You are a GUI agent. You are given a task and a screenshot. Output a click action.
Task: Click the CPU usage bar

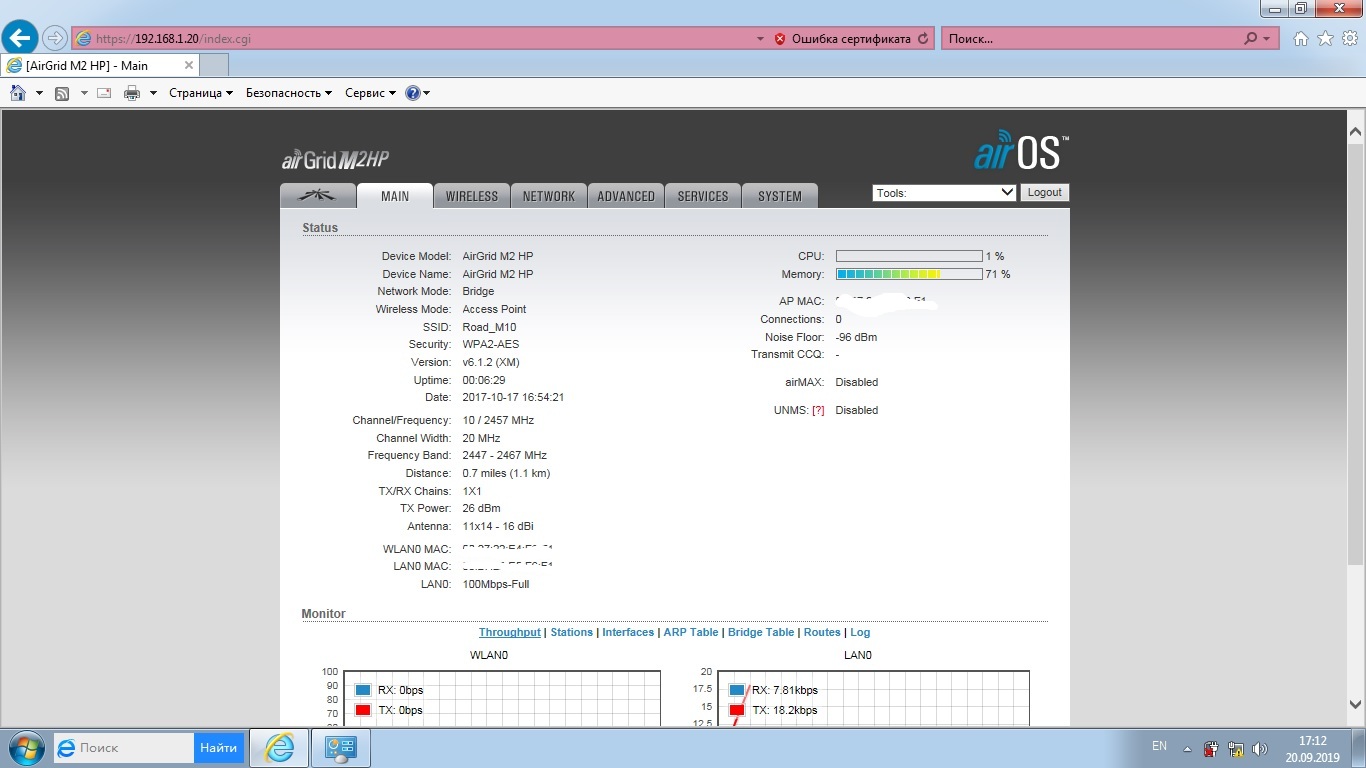tap(909, 256)
